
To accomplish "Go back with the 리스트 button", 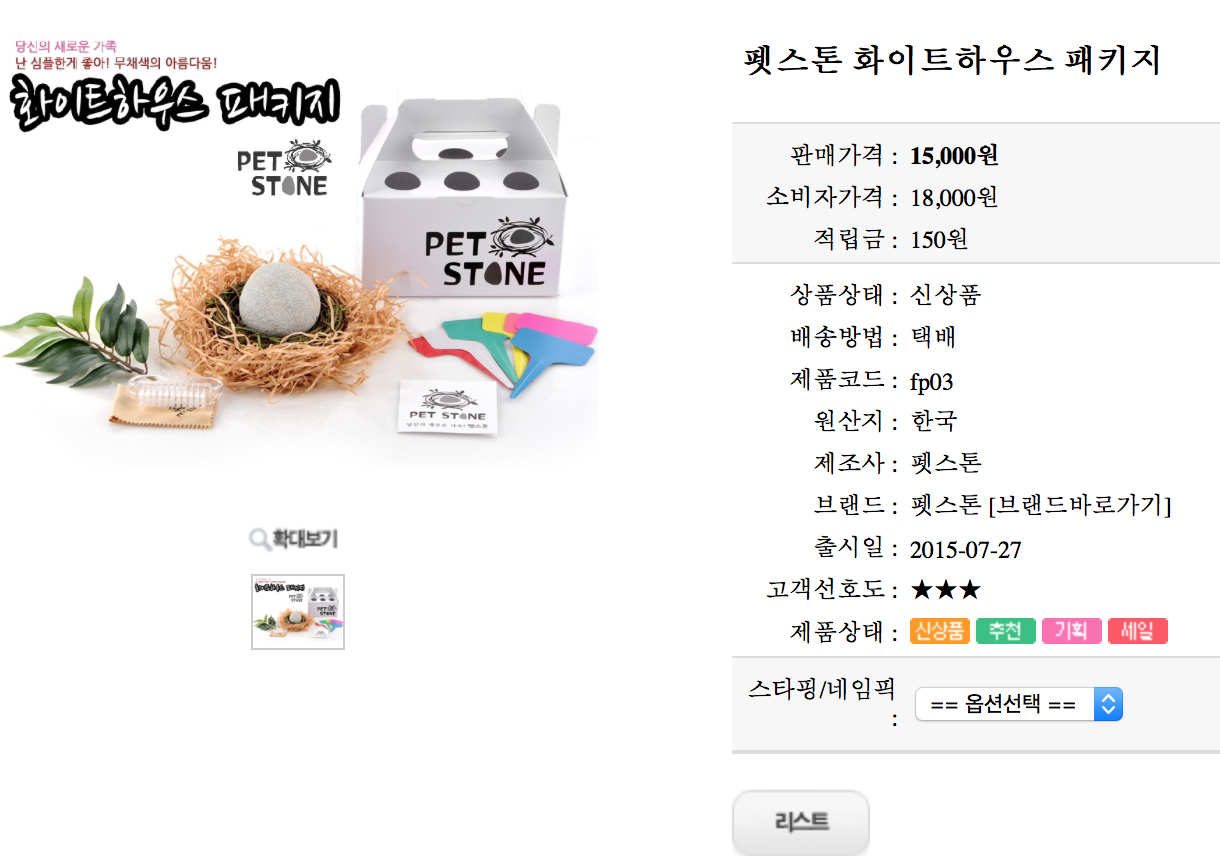I will [x=800, y=822].
